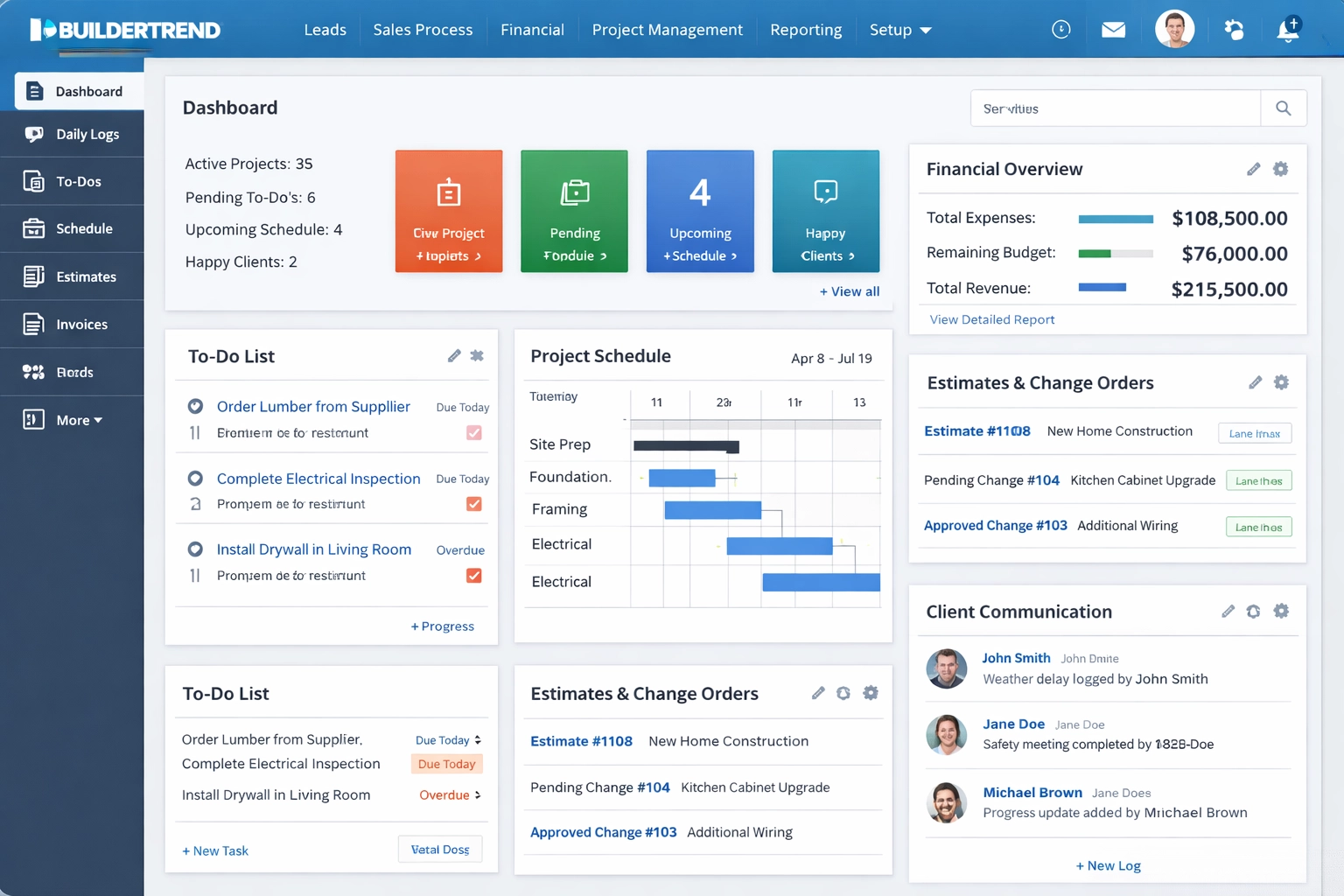Click View Detailed Report link
This screenshot has height=896, width=1344.
pos(991,318)
